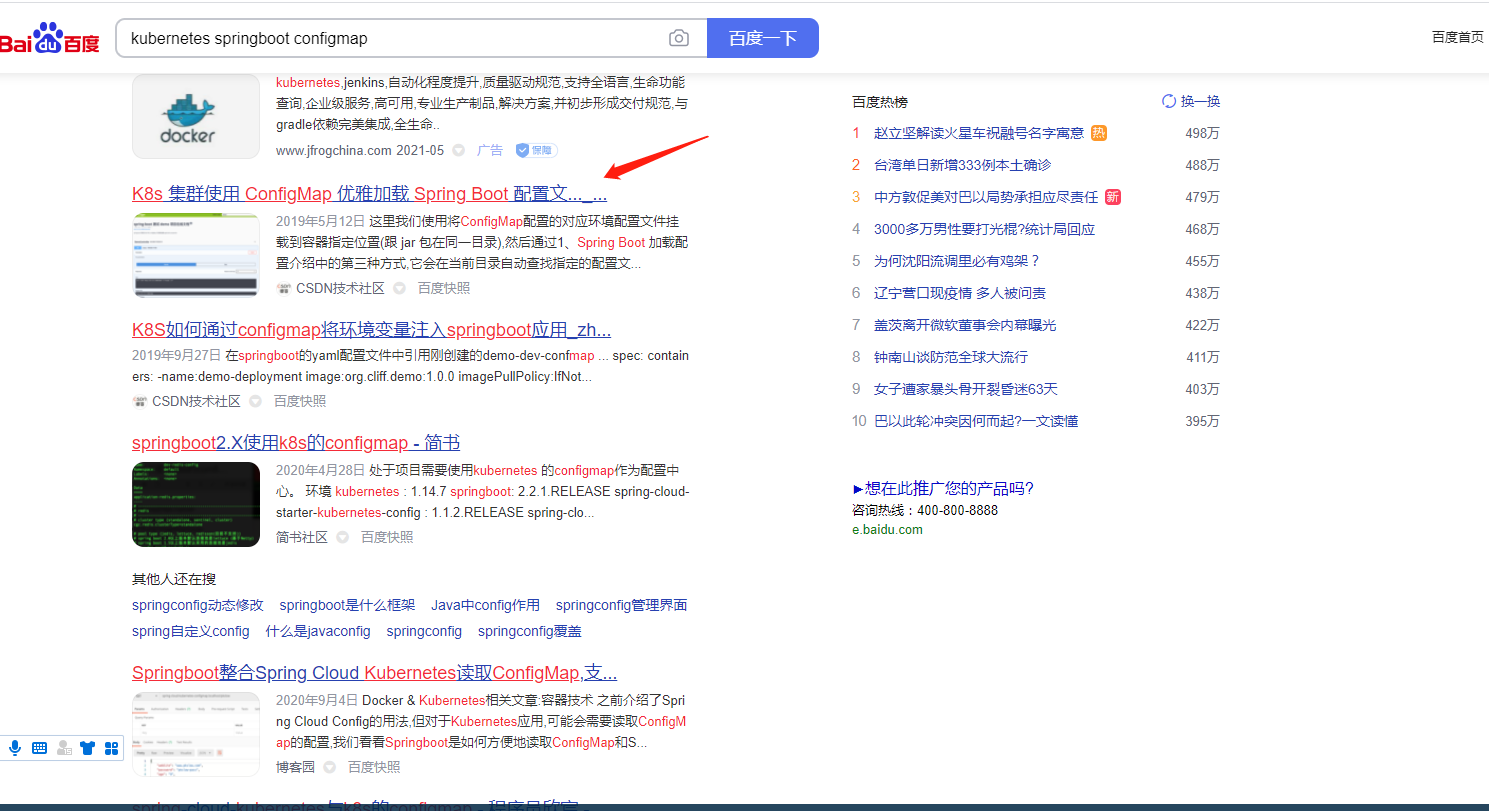Screen dimensions: 1489x811
Task: Search related term springboot是什么框架
Action: point(347,605)
